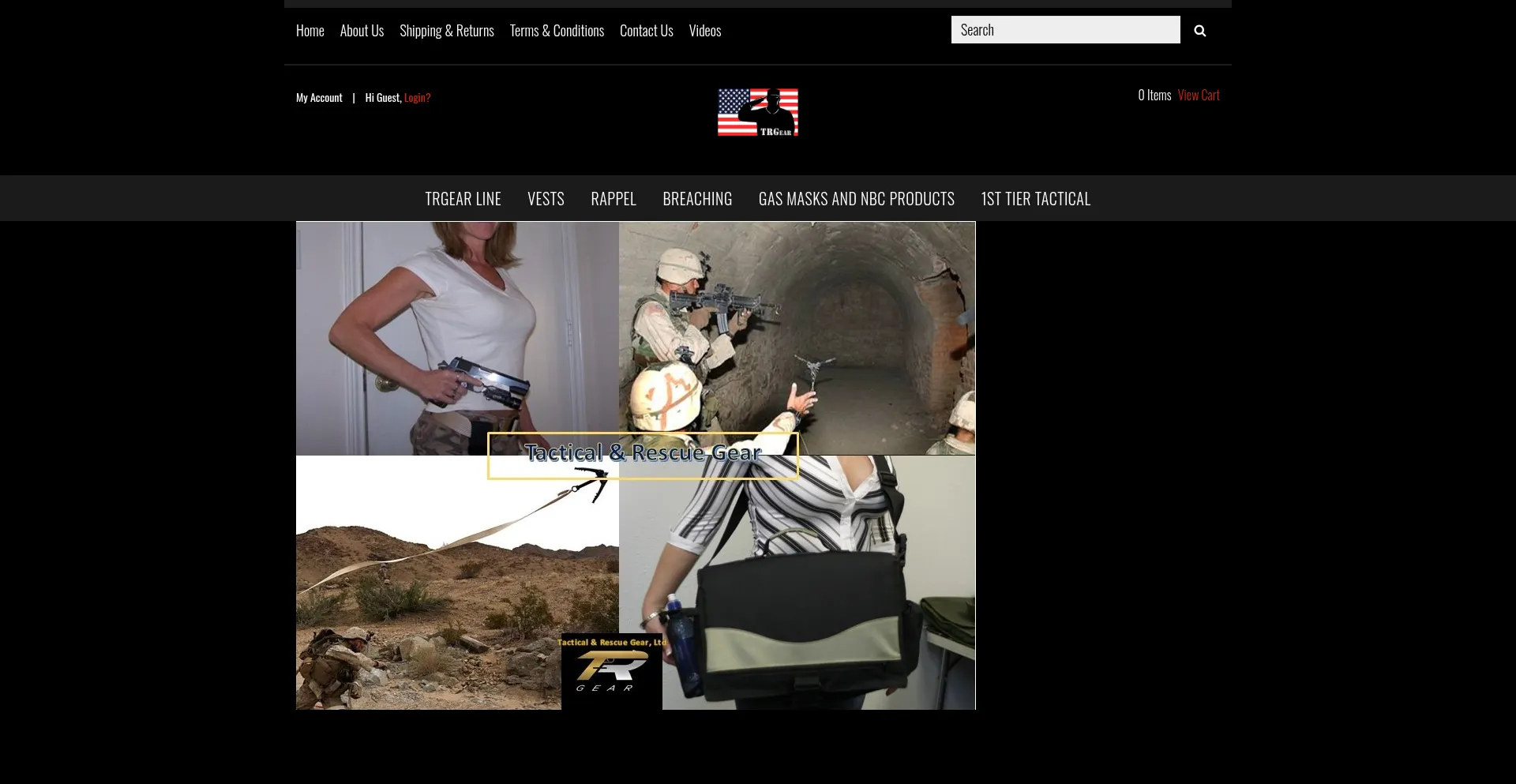The image size is (1516, 784).
Task: Click View Cart link
Action: 1198,95
